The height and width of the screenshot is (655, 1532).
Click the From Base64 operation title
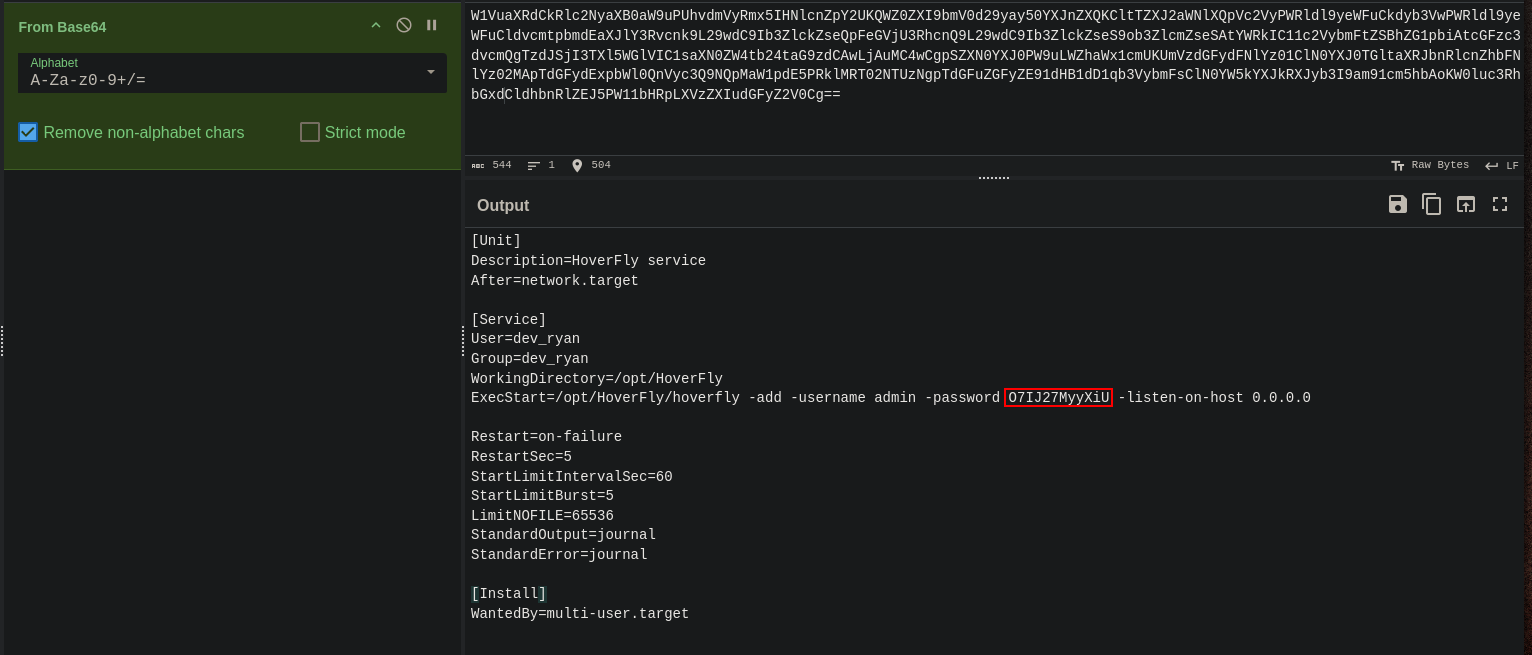62,27
